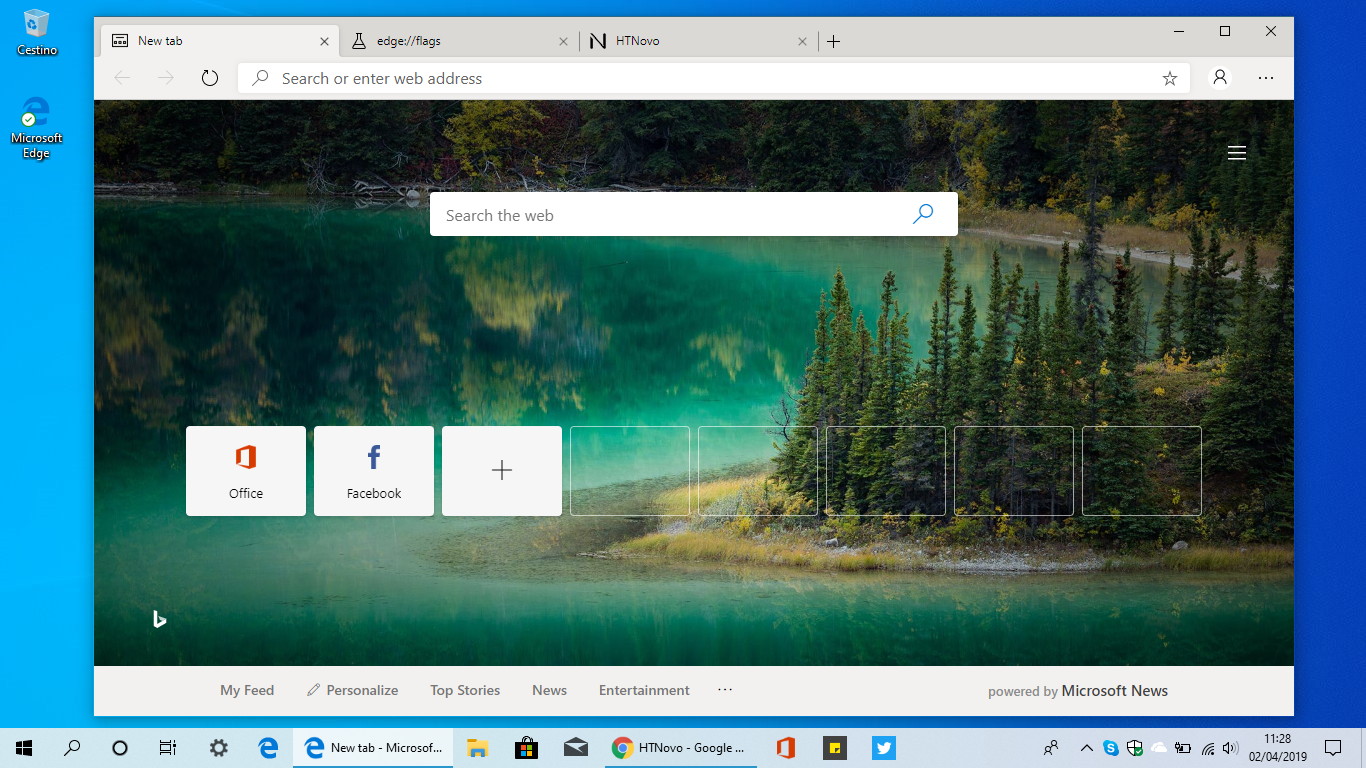Open the Entertainment news section
Viewport: 1366px width, 768px height.
pos(644,690)
